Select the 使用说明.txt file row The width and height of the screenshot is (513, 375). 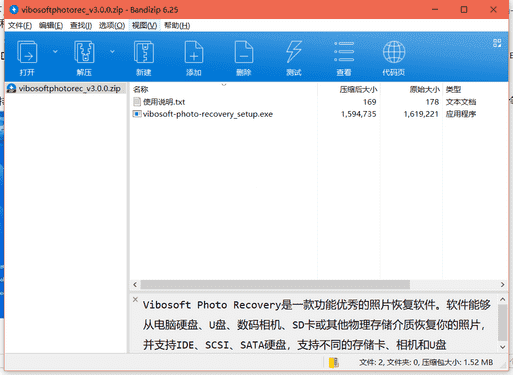tap(223, 102)
